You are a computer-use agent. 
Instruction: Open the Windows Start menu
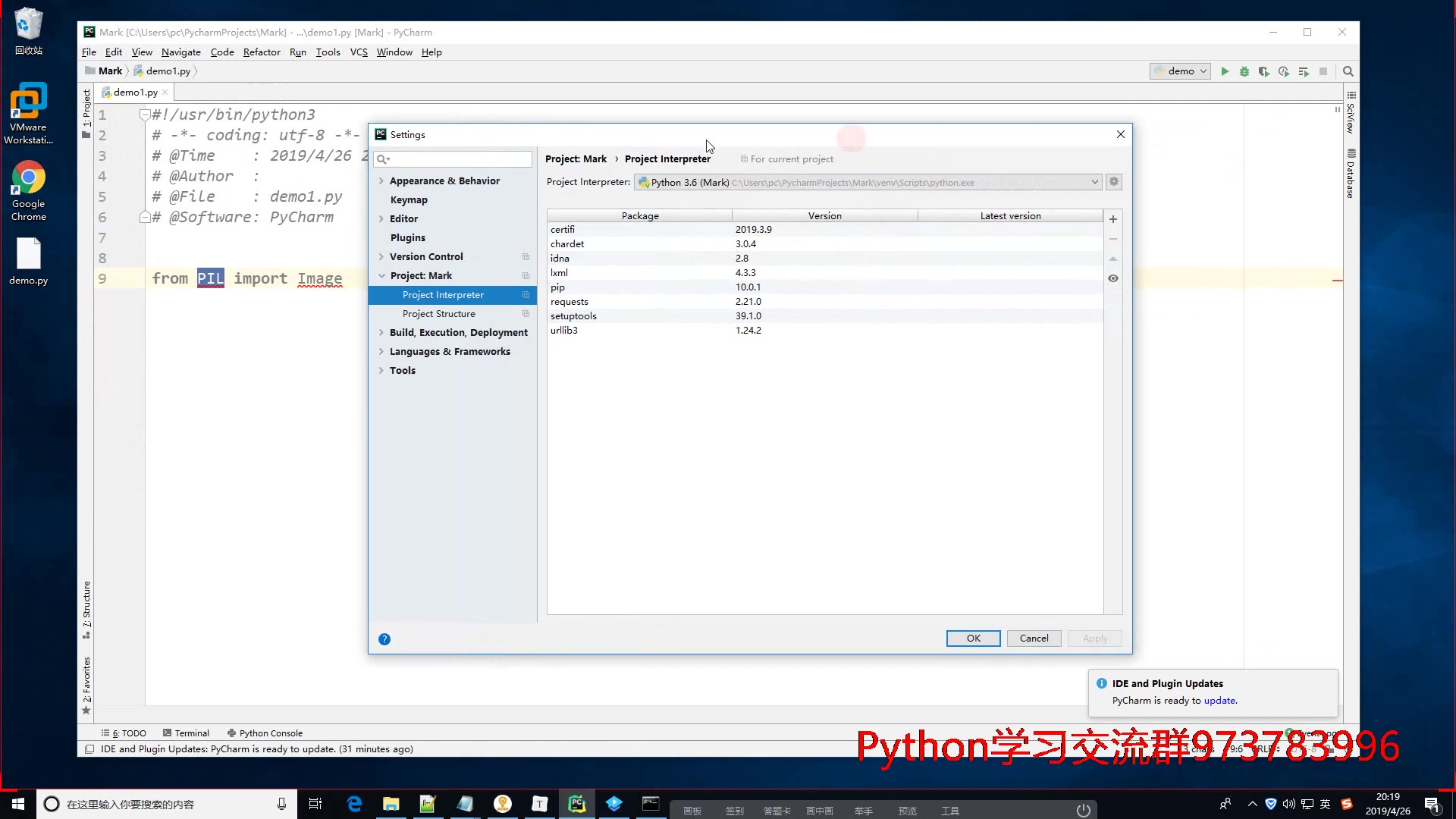click(x=18, y=804)
